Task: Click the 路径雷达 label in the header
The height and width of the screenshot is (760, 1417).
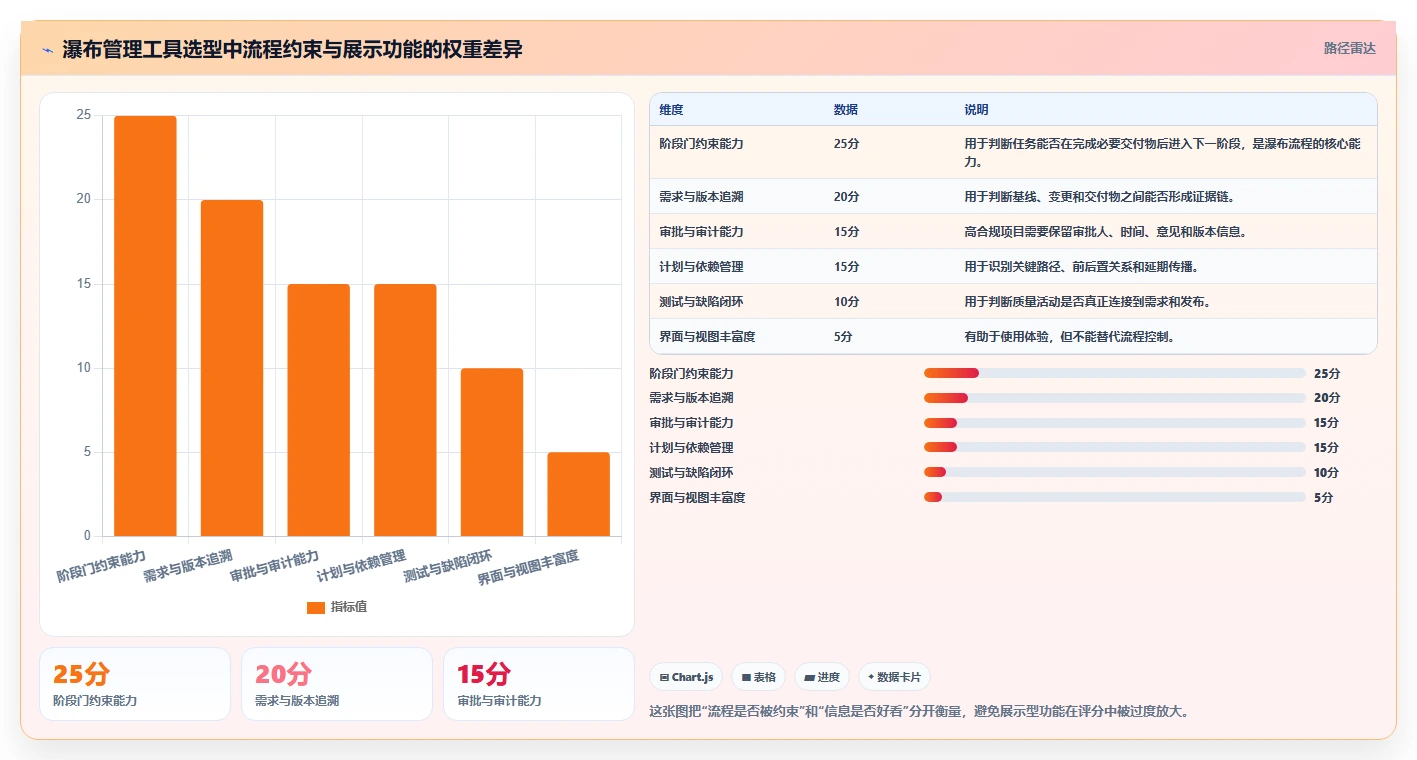Action: 1349,48
